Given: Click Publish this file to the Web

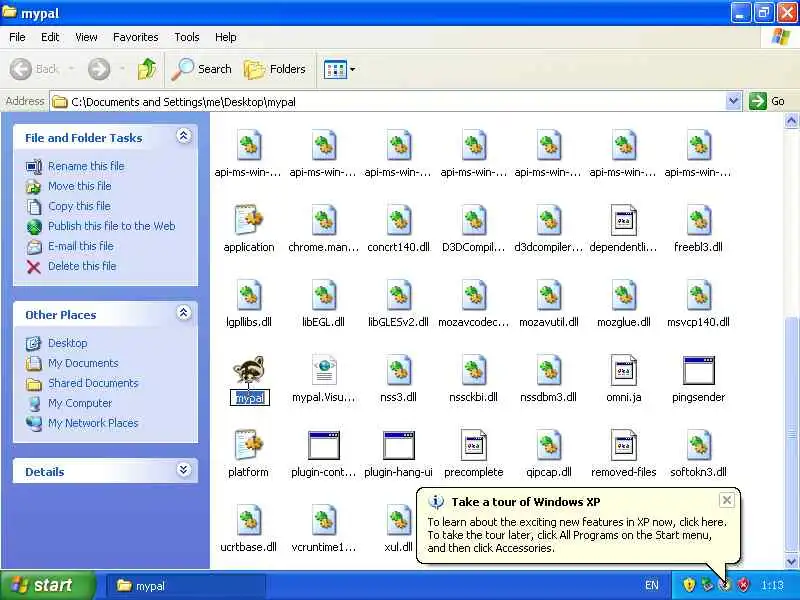Looking at the screenshot, I should click(112, 226).
